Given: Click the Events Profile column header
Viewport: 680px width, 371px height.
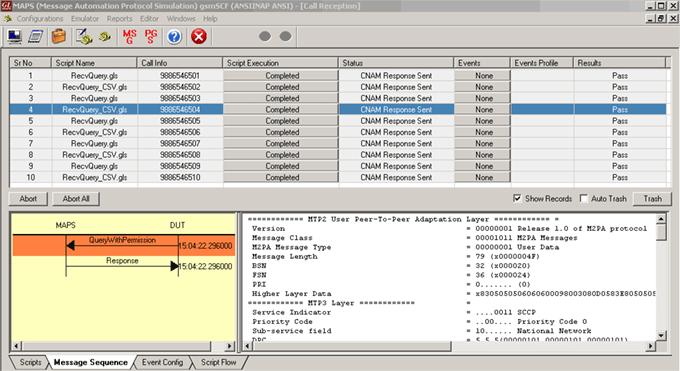Looking at the screenshot, I should (542, 63).
